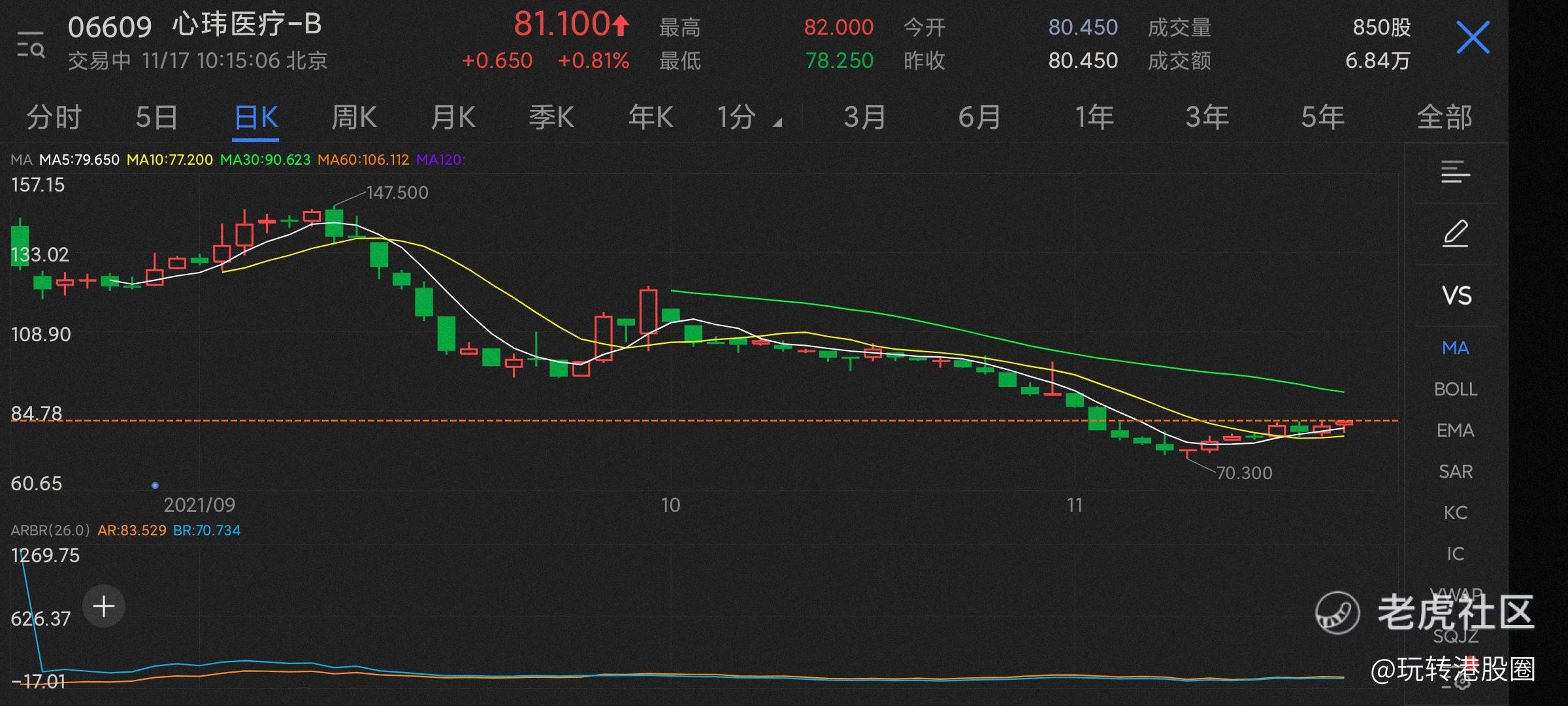Toggle the BOLL indicator overlay

[x=1455, y=389]
